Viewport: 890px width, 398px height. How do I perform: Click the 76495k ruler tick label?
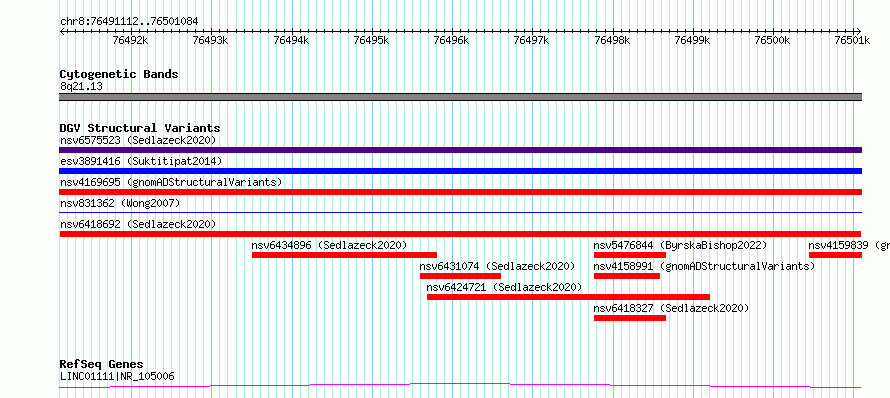tap(371, 40)
